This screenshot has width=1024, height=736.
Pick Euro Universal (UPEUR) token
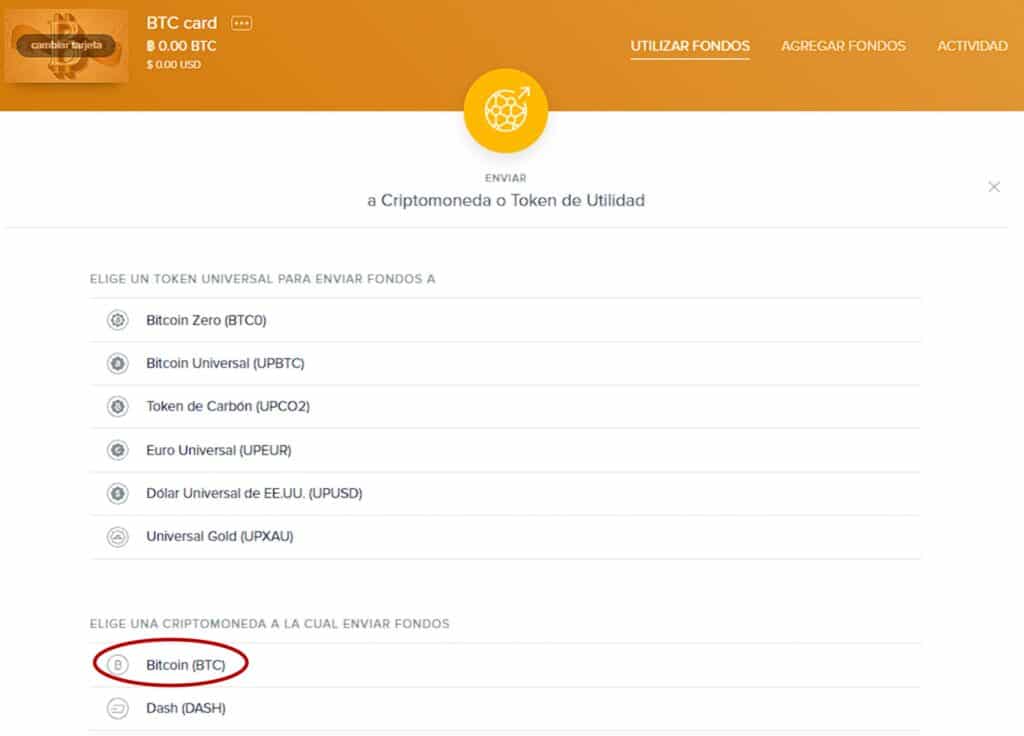(x=505, y=451)
